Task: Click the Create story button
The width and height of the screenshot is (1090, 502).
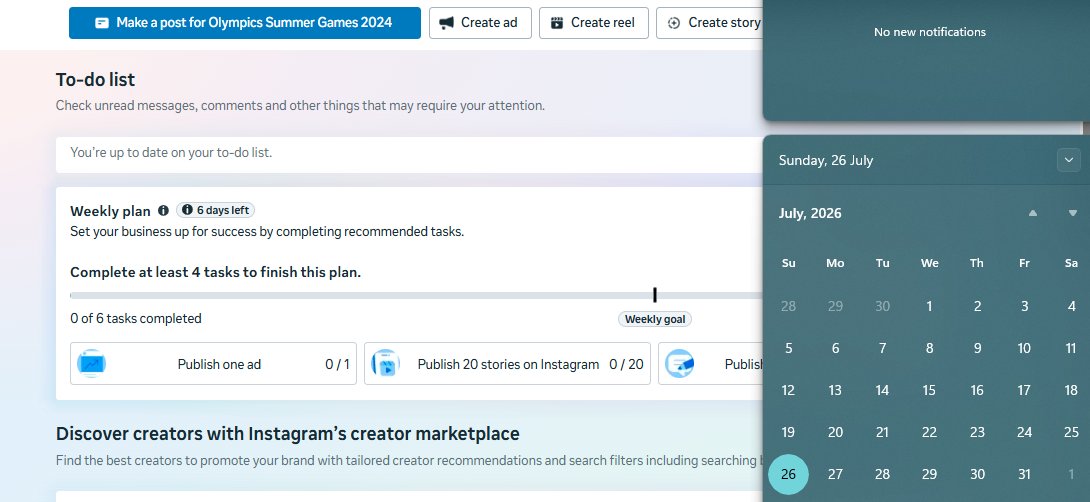Action: pyautogui.click(x=710, y=23)
